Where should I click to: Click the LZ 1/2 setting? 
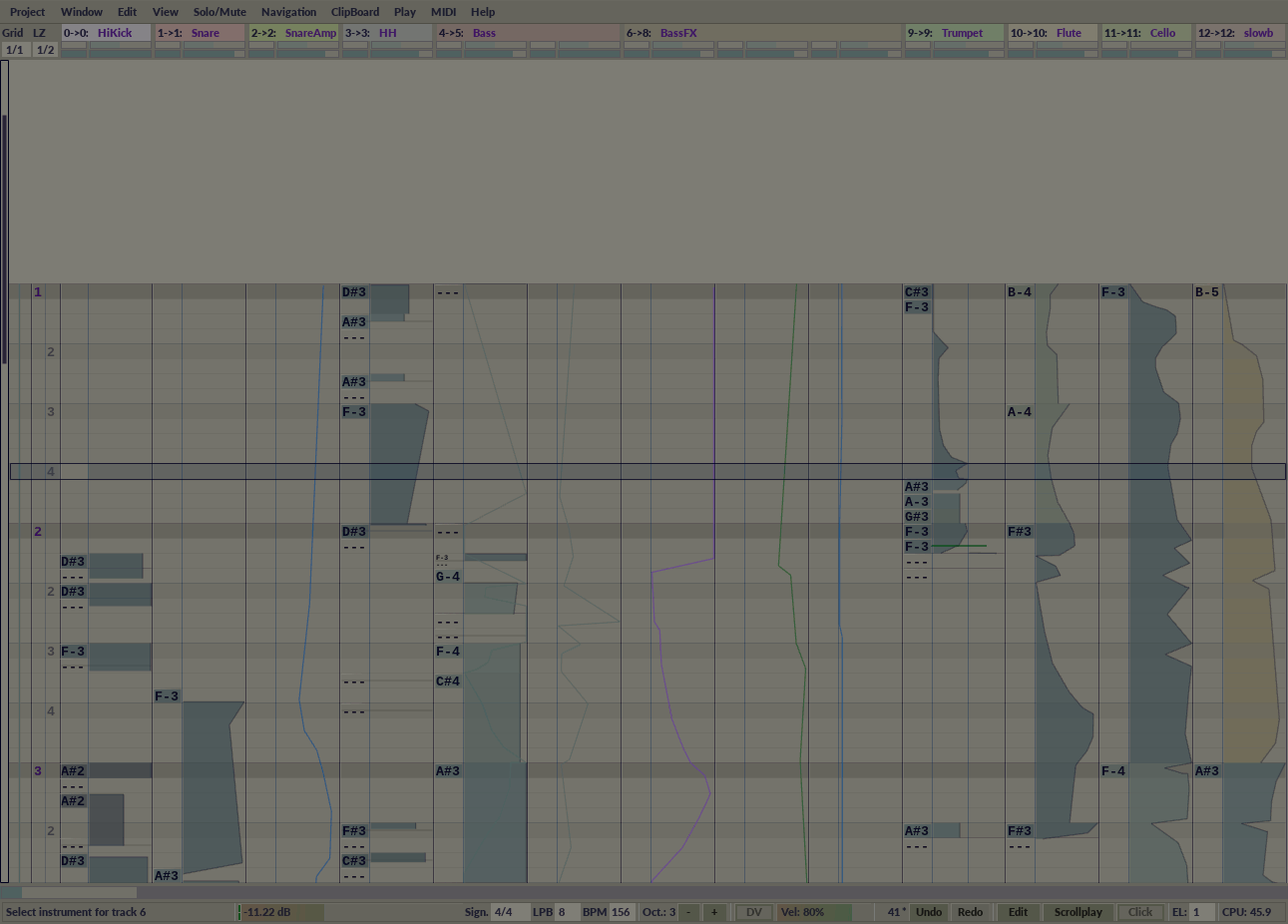(x=45, y=50)
